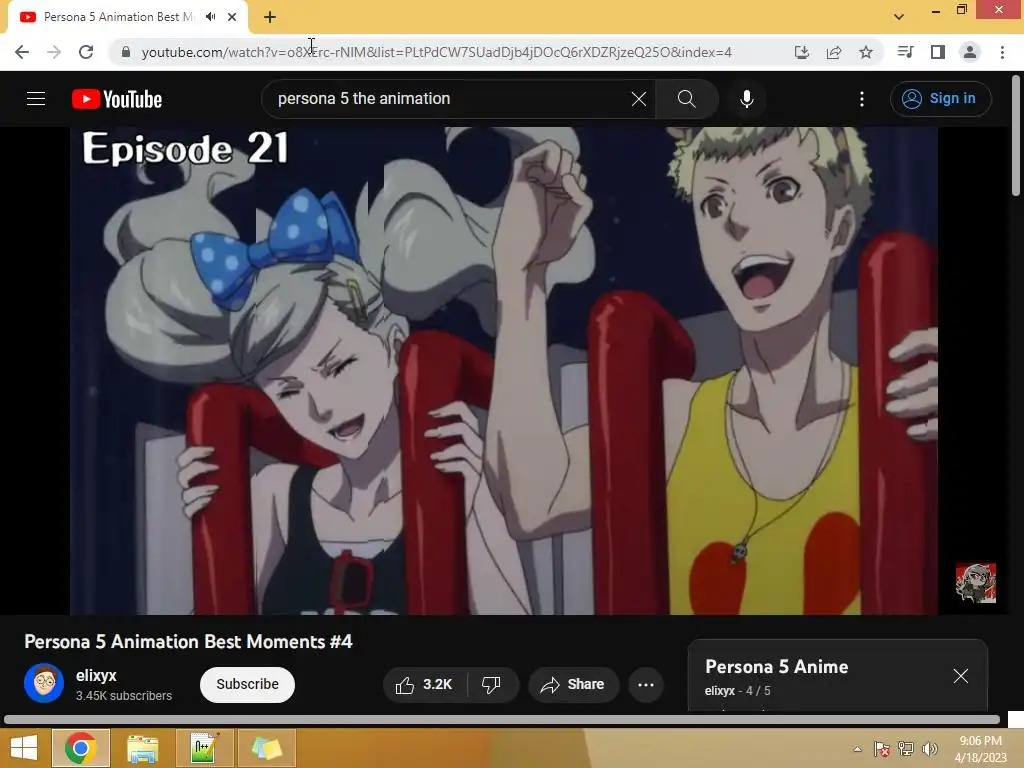Open Chrome media controls icon
This screenshot has height=768, width=1024.
pos(905,52)
